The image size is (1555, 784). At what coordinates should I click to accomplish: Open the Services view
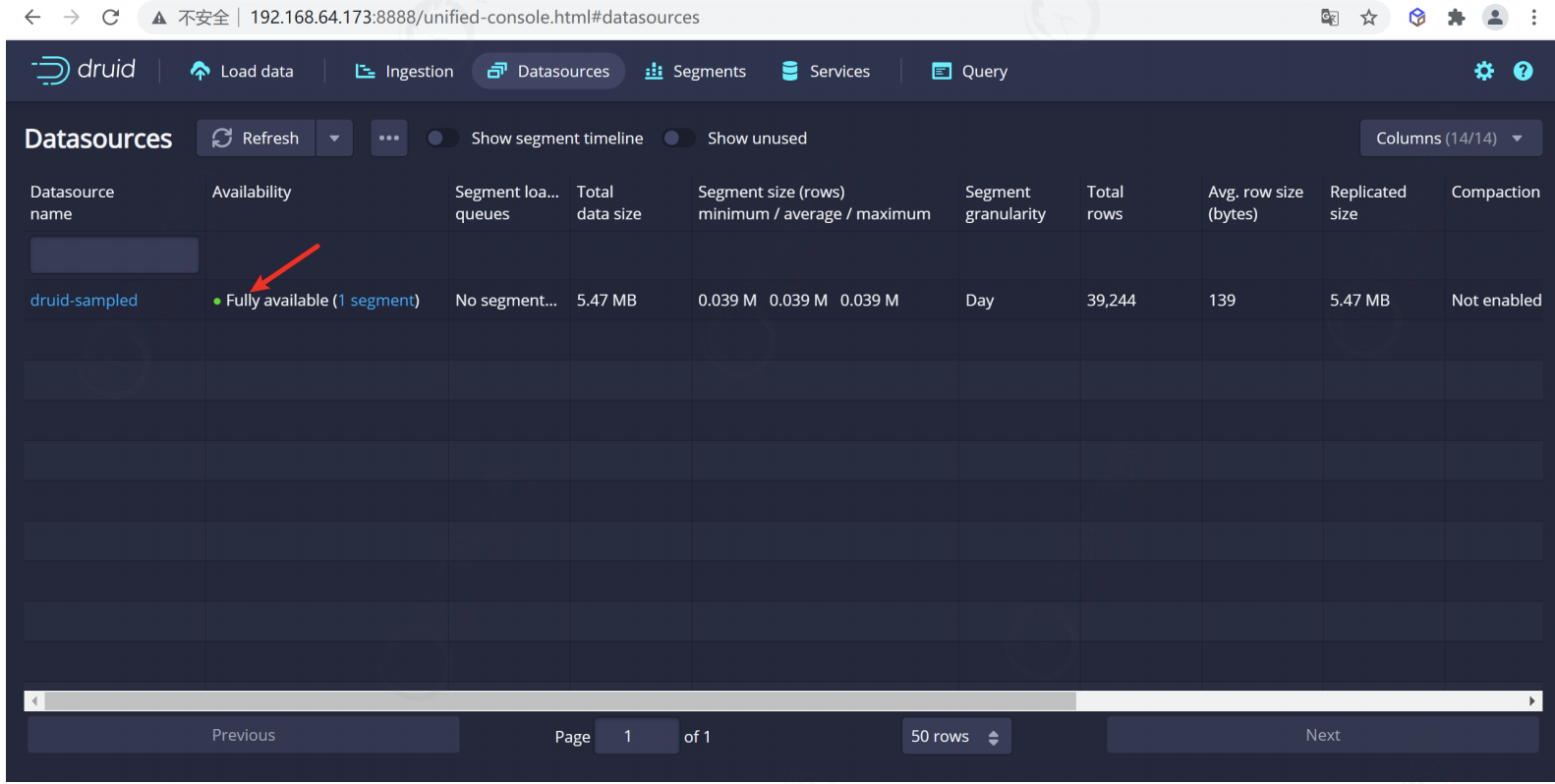click(826, 71)
